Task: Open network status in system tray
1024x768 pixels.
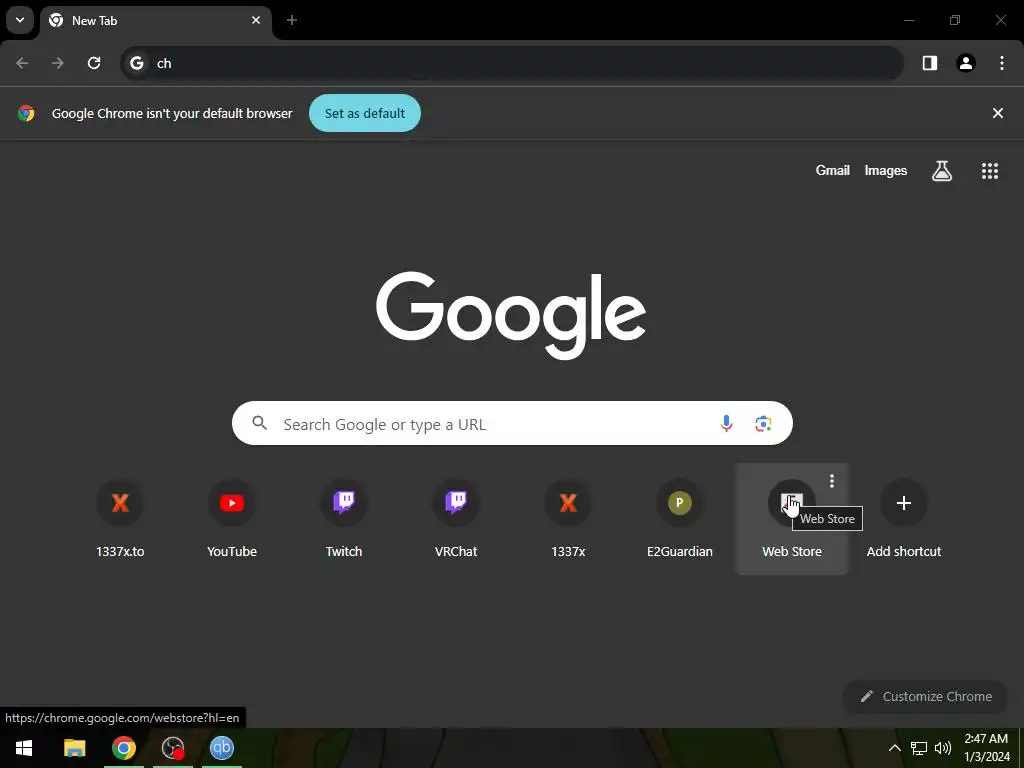Action: point(919,748)
